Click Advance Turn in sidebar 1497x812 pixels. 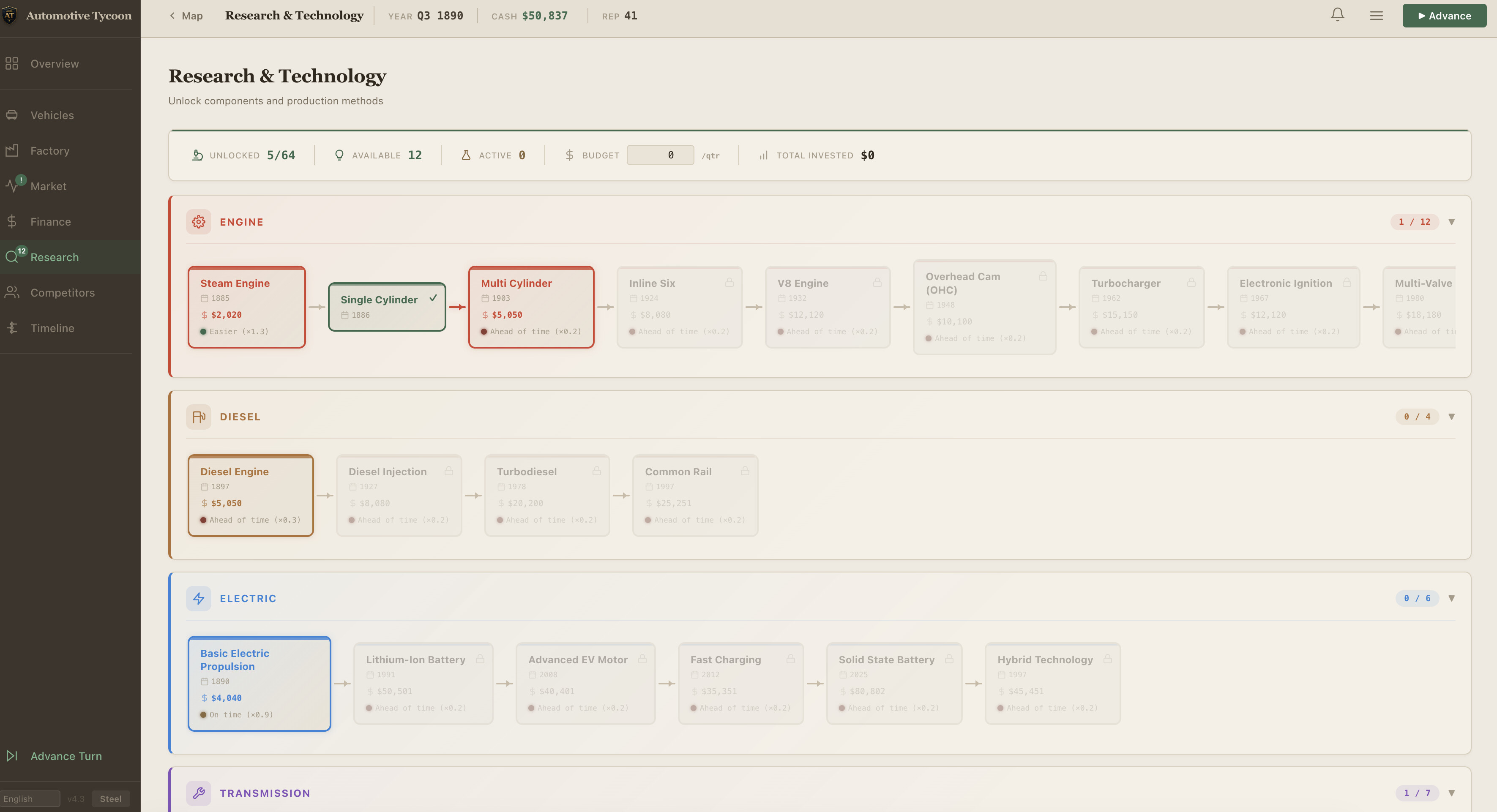click(70, 756)
